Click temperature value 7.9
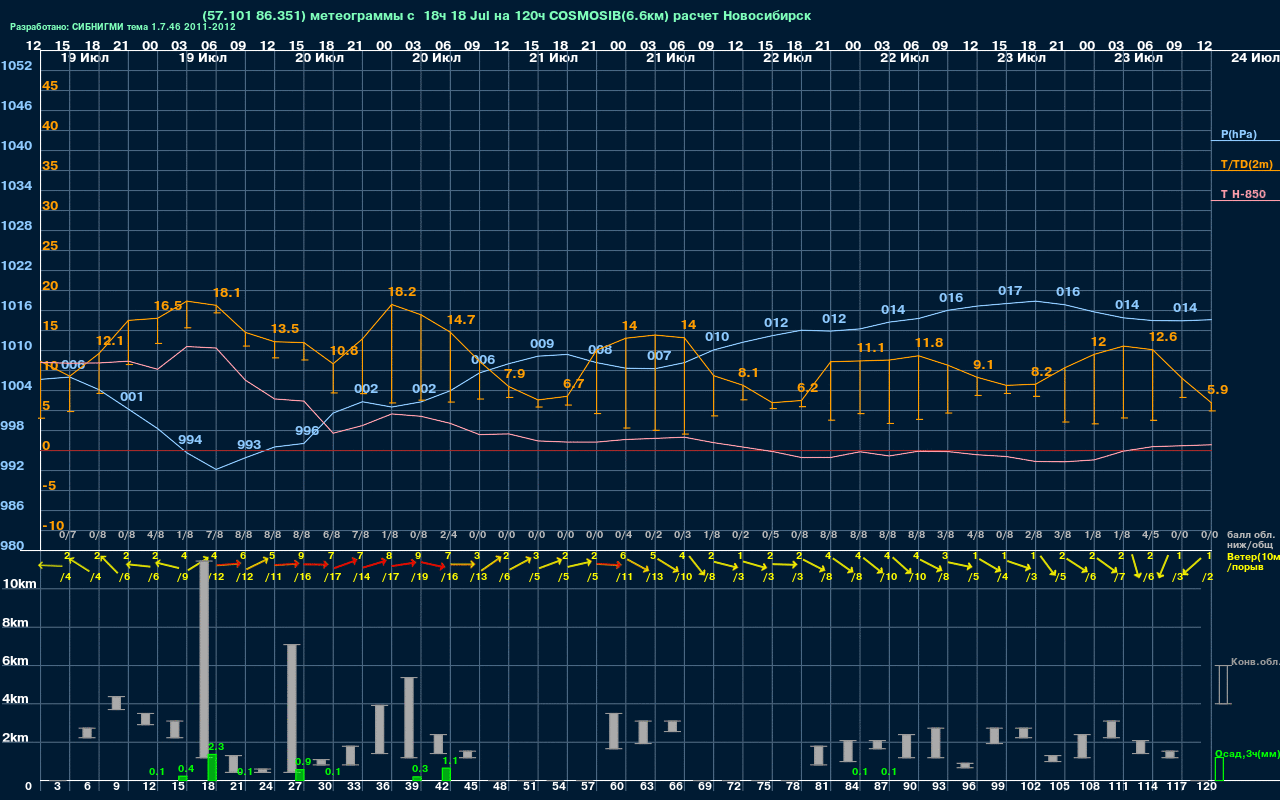1280x800 pixels. [x=515, y=373]
